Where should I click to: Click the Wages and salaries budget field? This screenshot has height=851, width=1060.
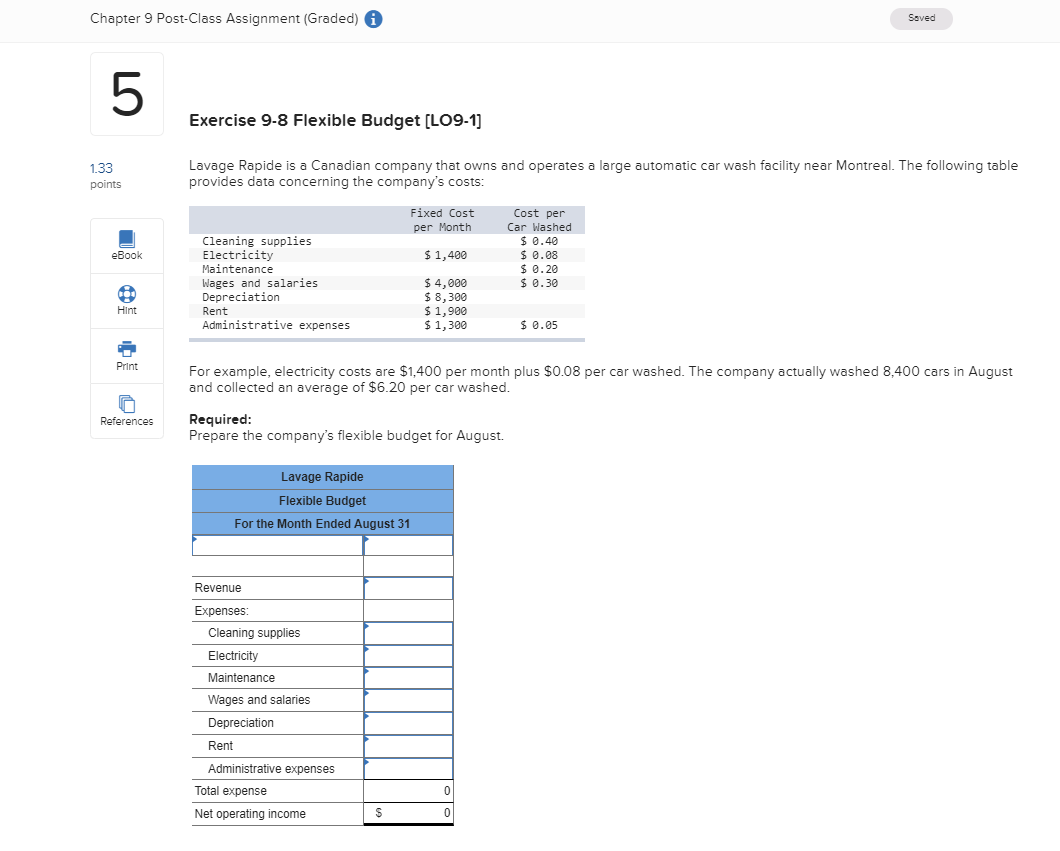point(408,700)
